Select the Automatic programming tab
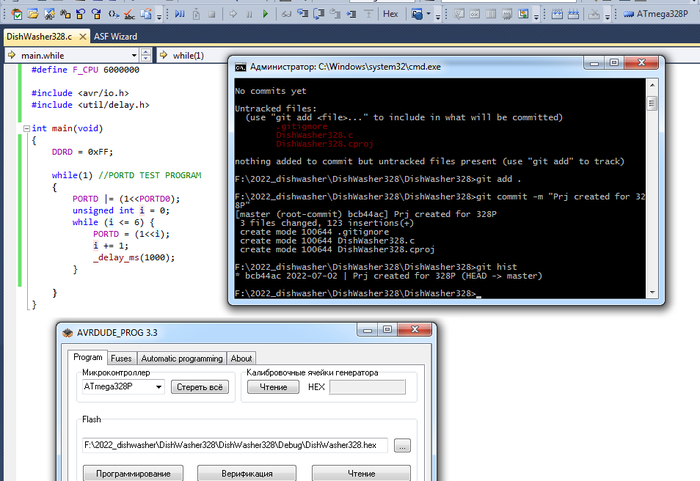This screenshot has height=481, width=700. point(181,358)
